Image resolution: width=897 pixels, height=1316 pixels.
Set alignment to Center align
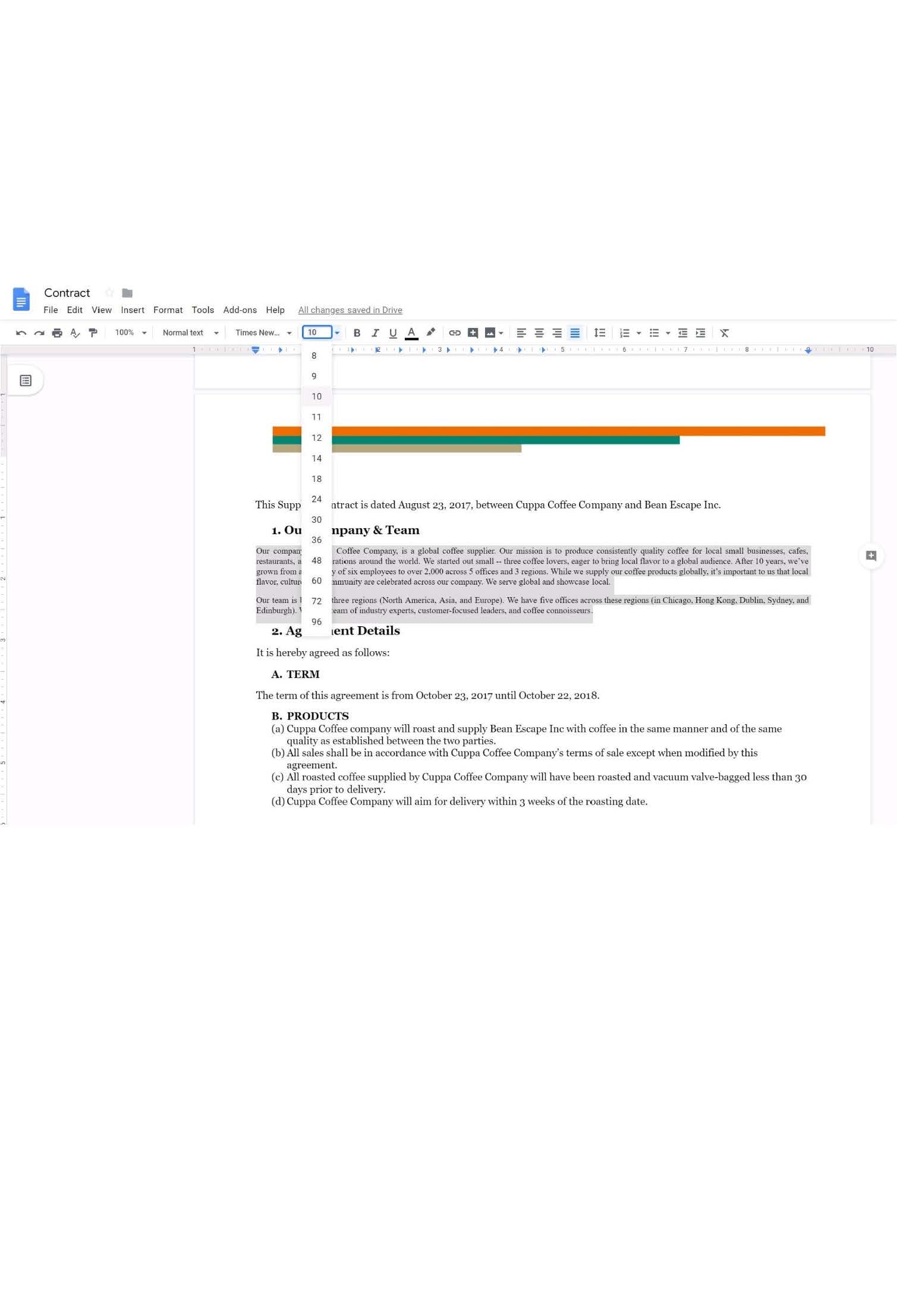539,333
